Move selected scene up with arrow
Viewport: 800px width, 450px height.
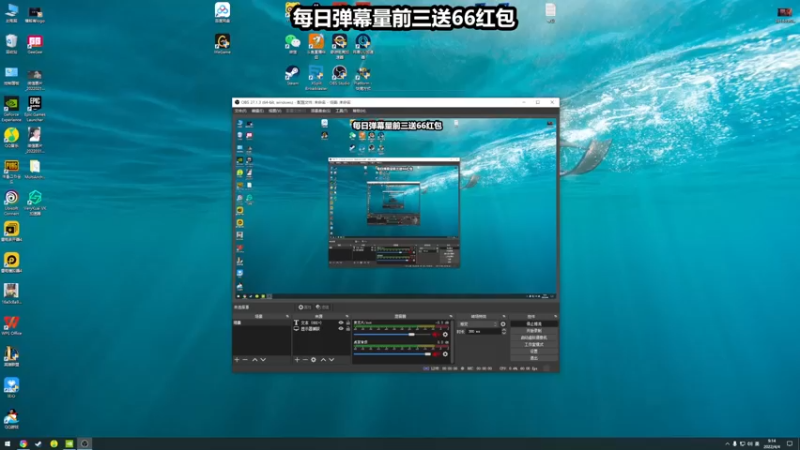(255, 360)
